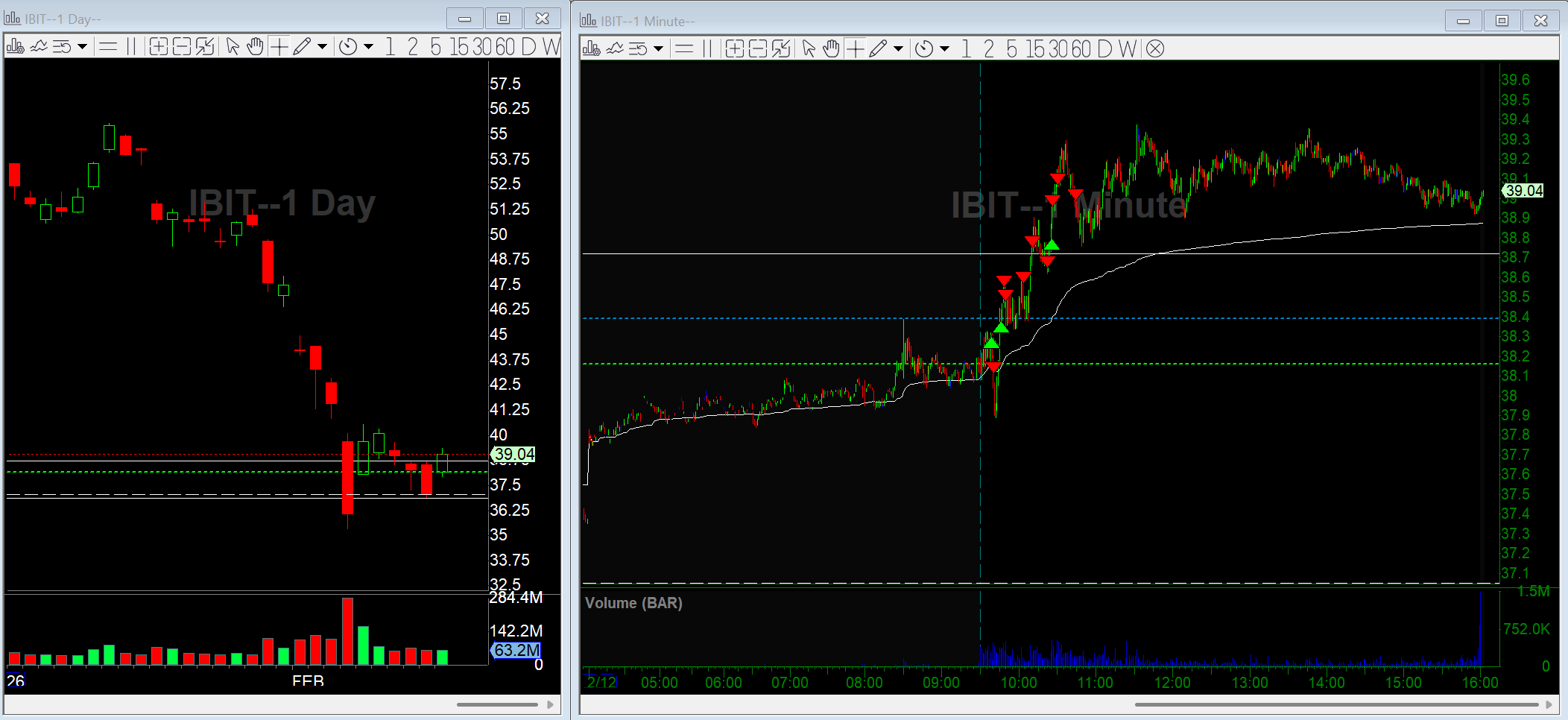The image size is (1568, 720).
Task: Toggle crosshair cursor in the 1 Minute toolbar
Action: coord(855,49)
